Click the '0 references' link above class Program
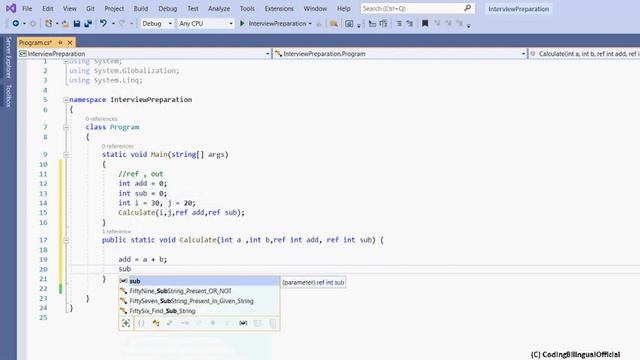The height and width of the screenshot is (360, 640). point(101,119)
